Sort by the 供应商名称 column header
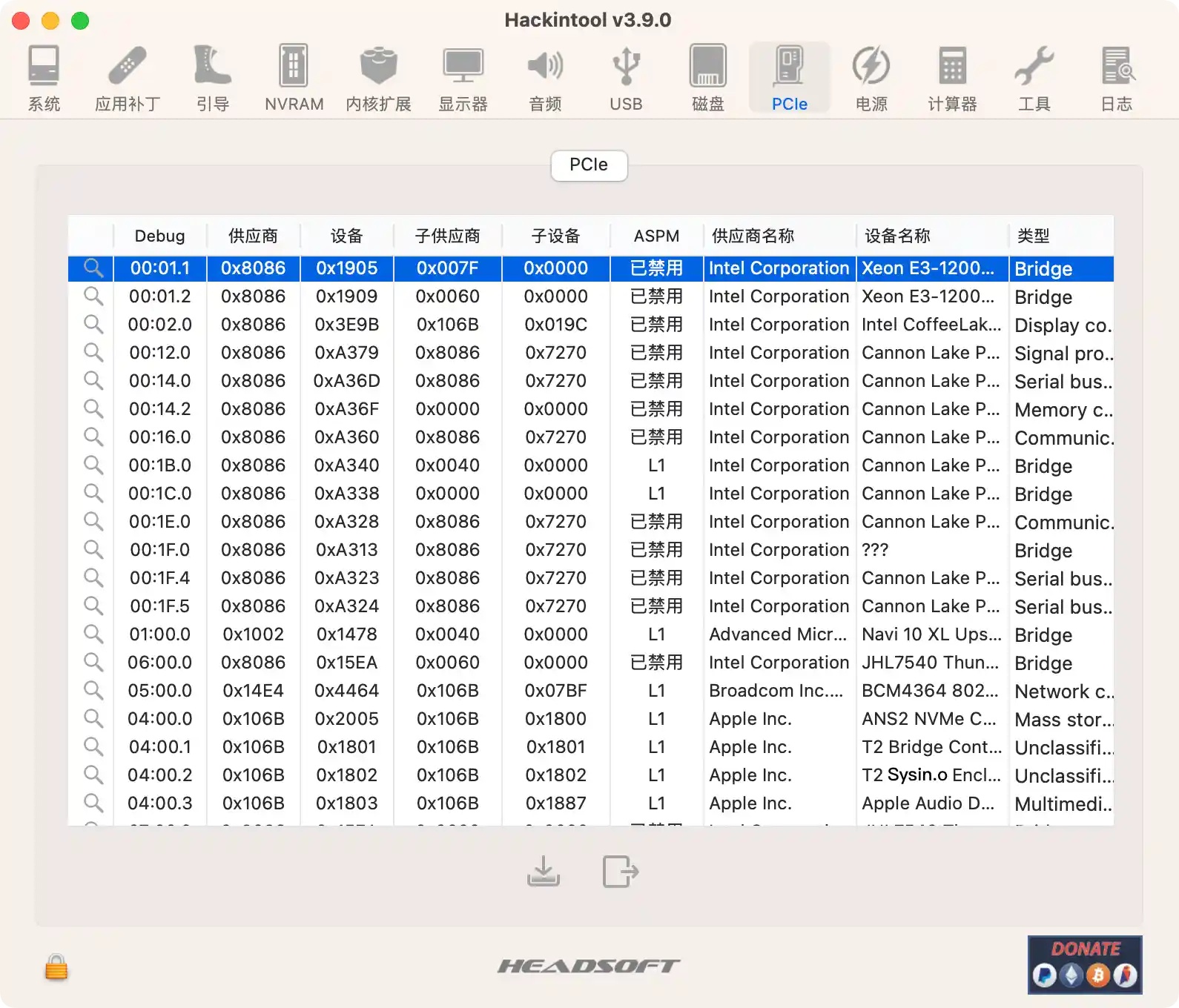1179x1008 pixels. tap(779, 236)
